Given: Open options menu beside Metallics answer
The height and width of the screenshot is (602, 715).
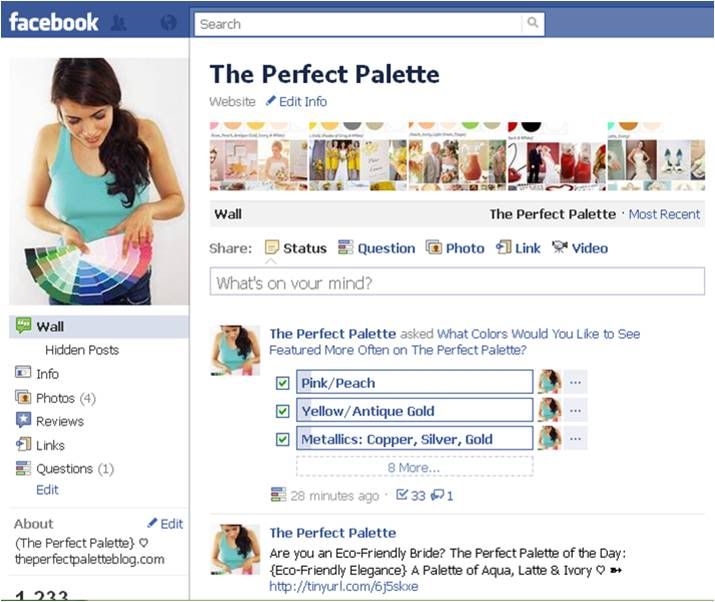Looking at the screenshot, I should pos(575,439).
